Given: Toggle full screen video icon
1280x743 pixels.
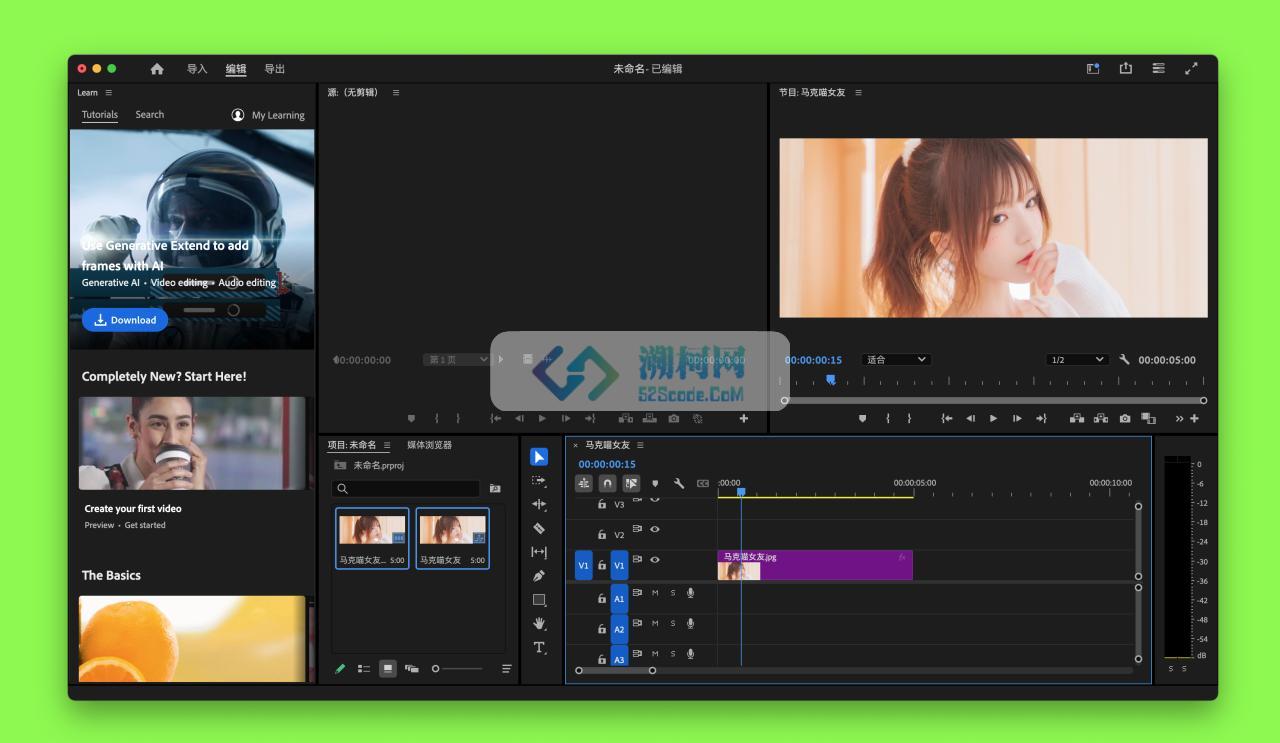Looking at the screenshot, I should [x=1191, y=69].
